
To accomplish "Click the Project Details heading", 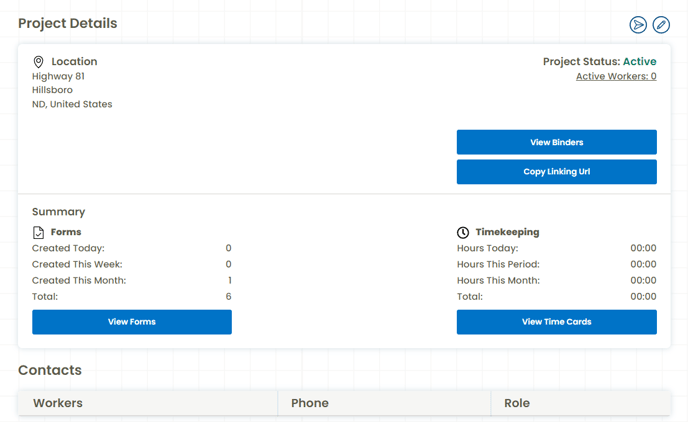I will tap(68, 23).
